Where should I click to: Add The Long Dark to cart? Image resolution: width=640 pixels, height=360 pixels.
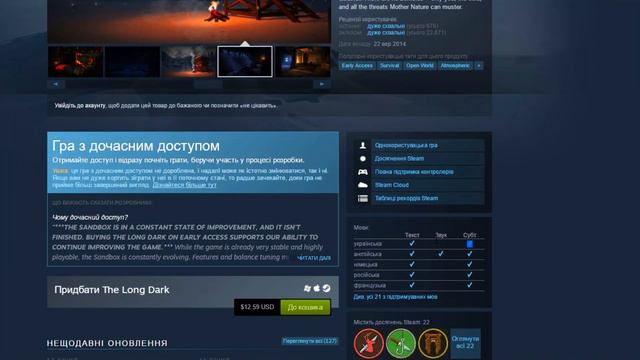click(x=305, y=307)
